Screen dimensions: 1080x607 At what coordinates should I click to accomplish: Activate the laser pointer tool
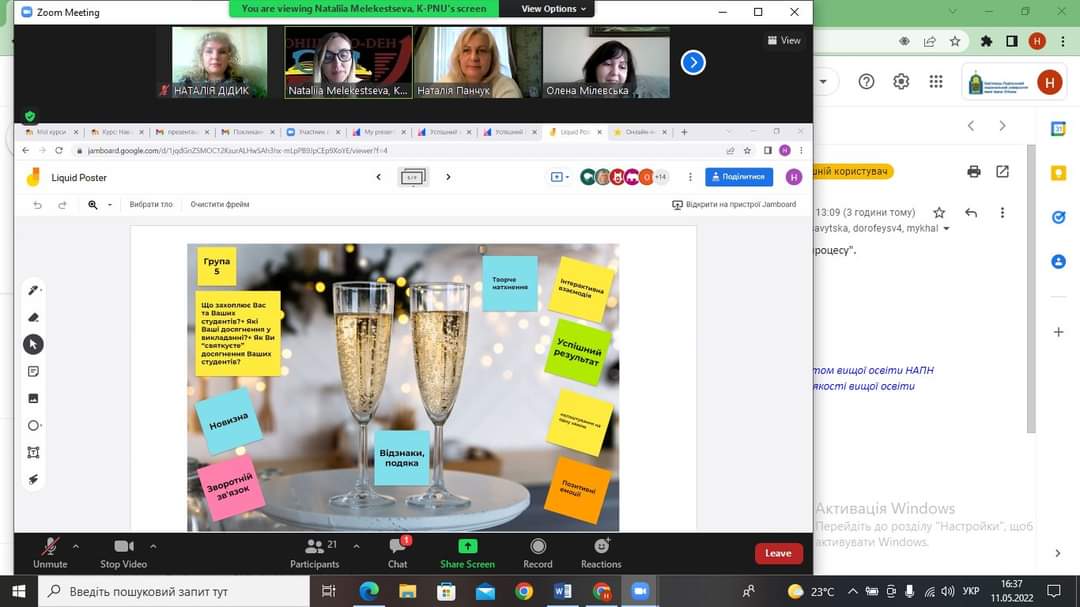click(33, 479)
